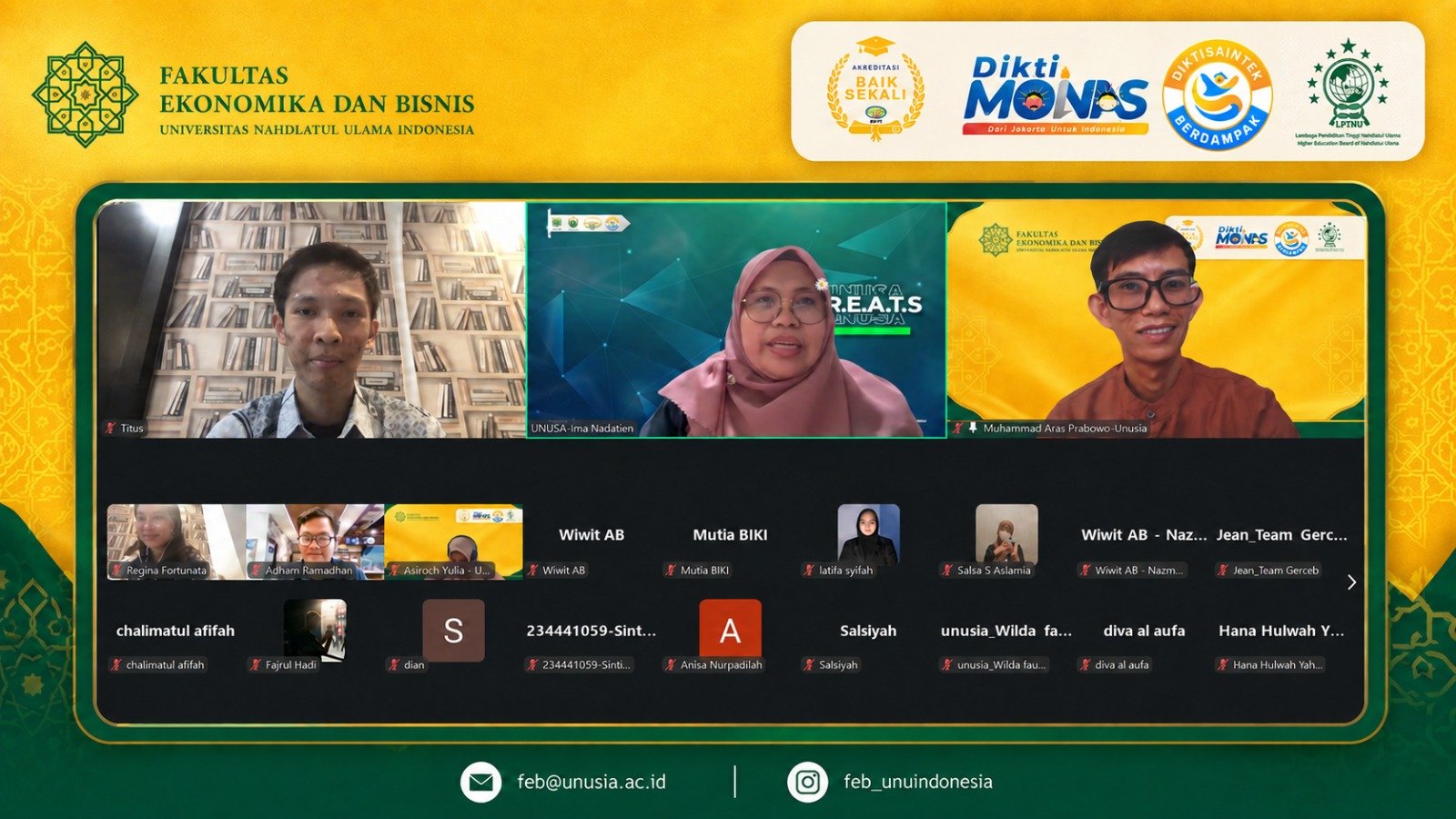The width and height of the screenshot is (1456, 819).
Task: Click Salsa S Aslamia's profile photo
Action: tap(1006, 534)
